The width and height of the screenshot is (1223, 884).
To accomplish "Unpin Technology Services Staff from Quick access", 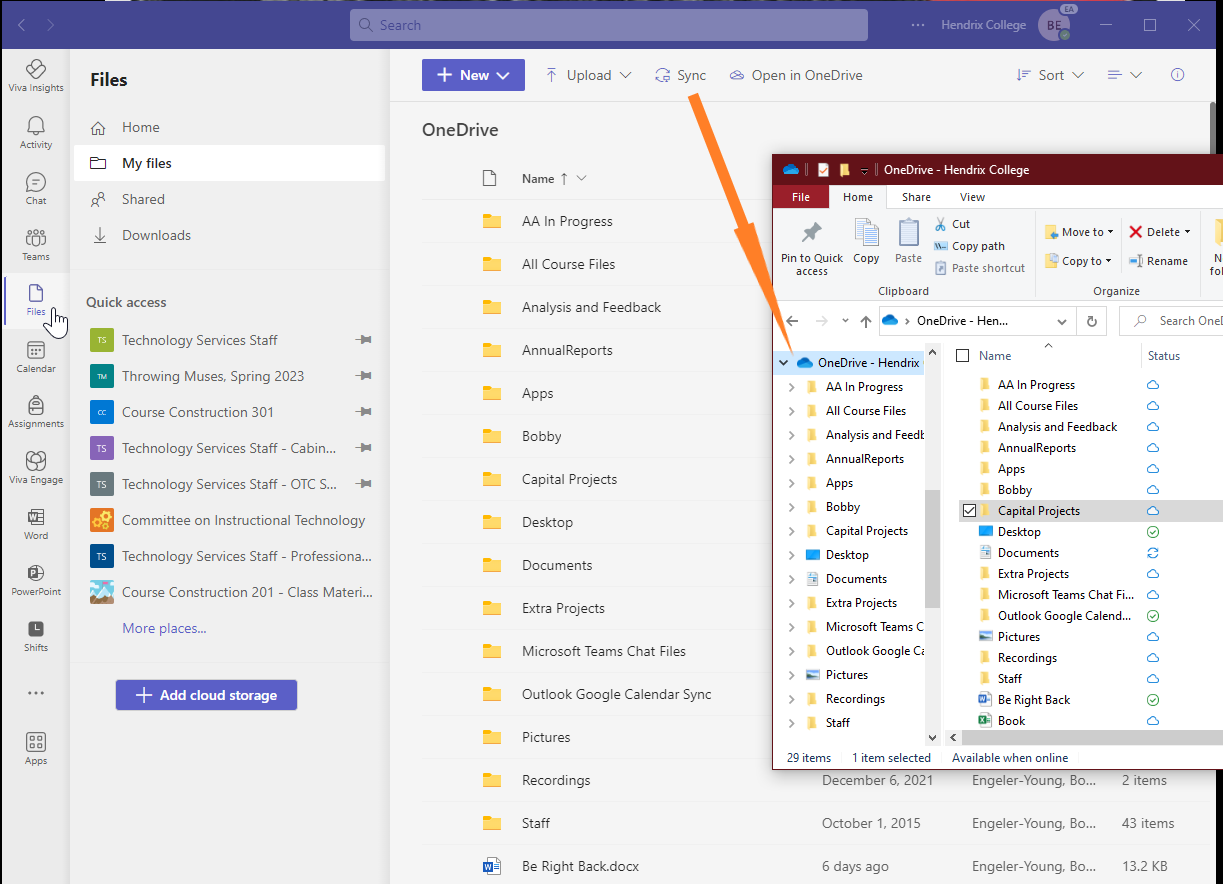I will coord(363,340).
